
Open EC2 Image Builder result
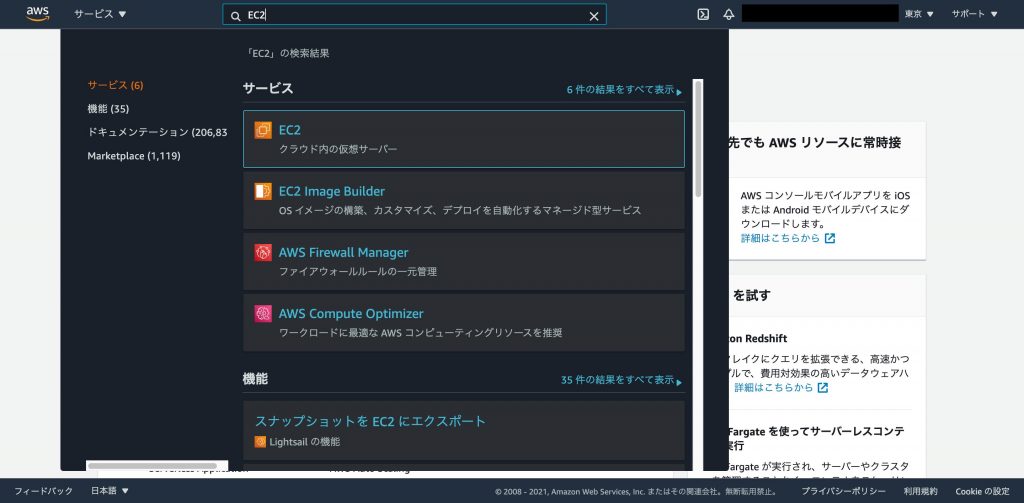(x=464, y=201)
